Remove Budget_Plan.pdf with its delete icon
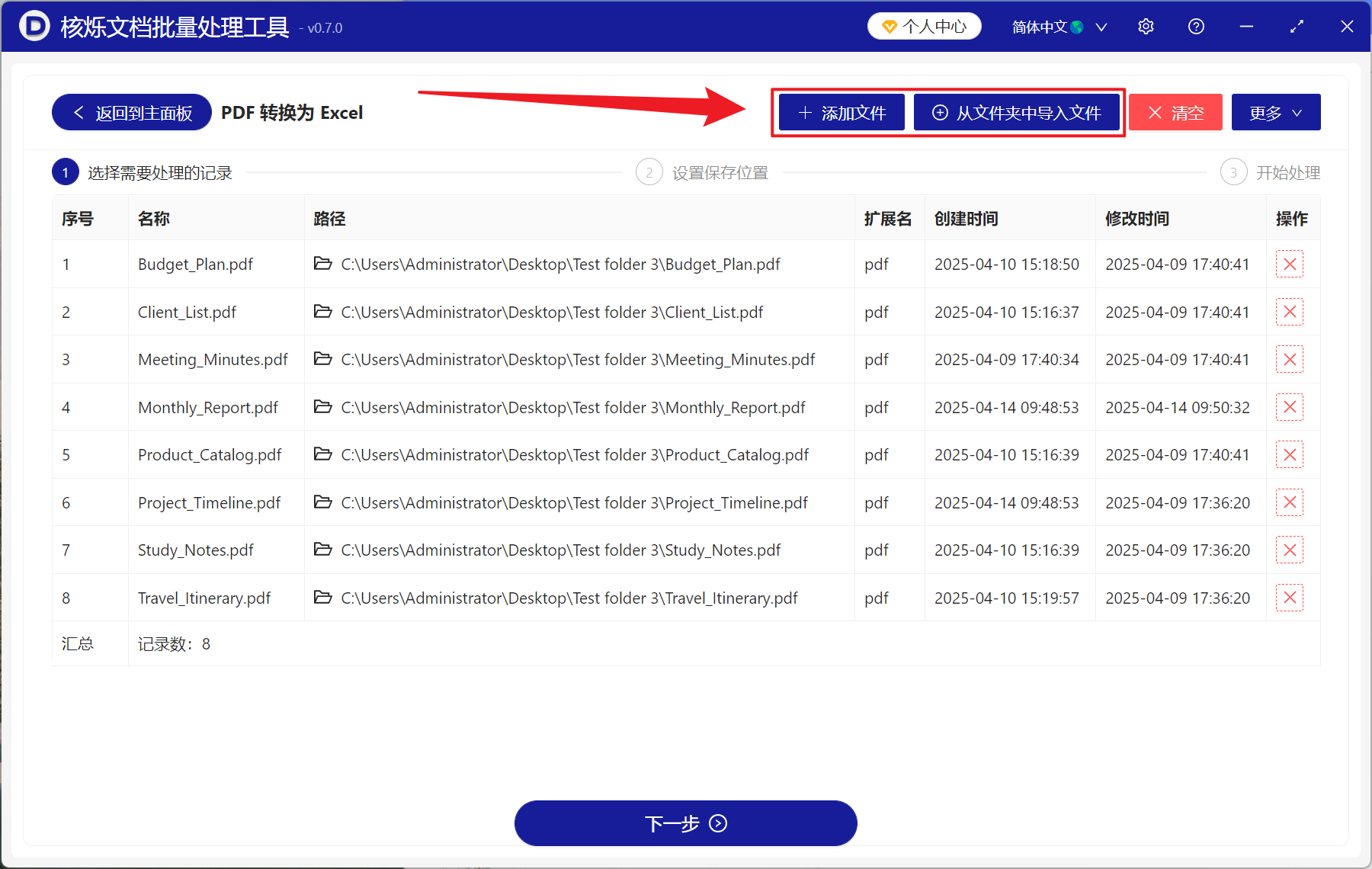The image size is (1372, 869). [x=1290, y=265]
